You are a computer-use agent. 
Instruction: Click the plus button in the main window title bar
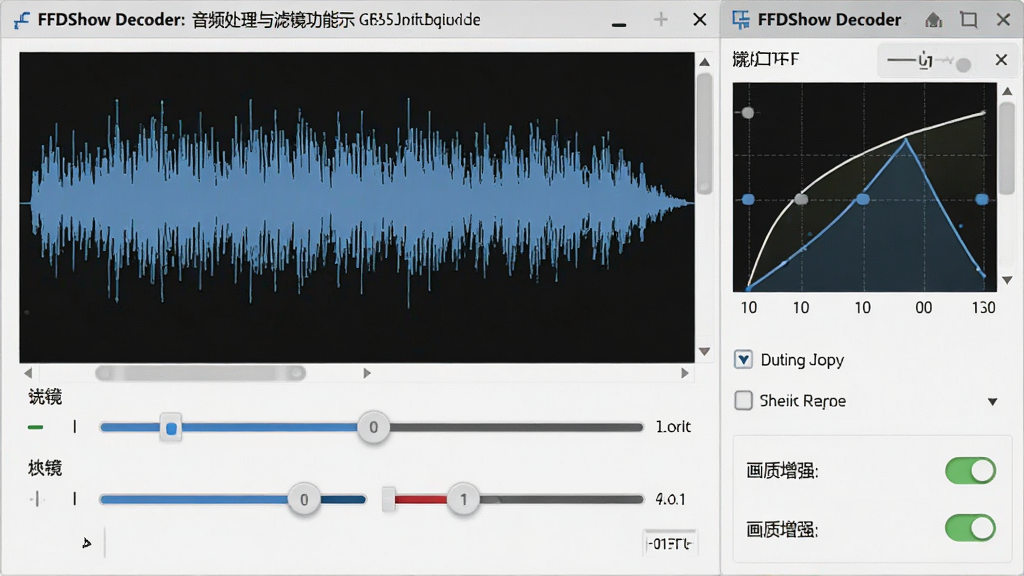[661, 20]
